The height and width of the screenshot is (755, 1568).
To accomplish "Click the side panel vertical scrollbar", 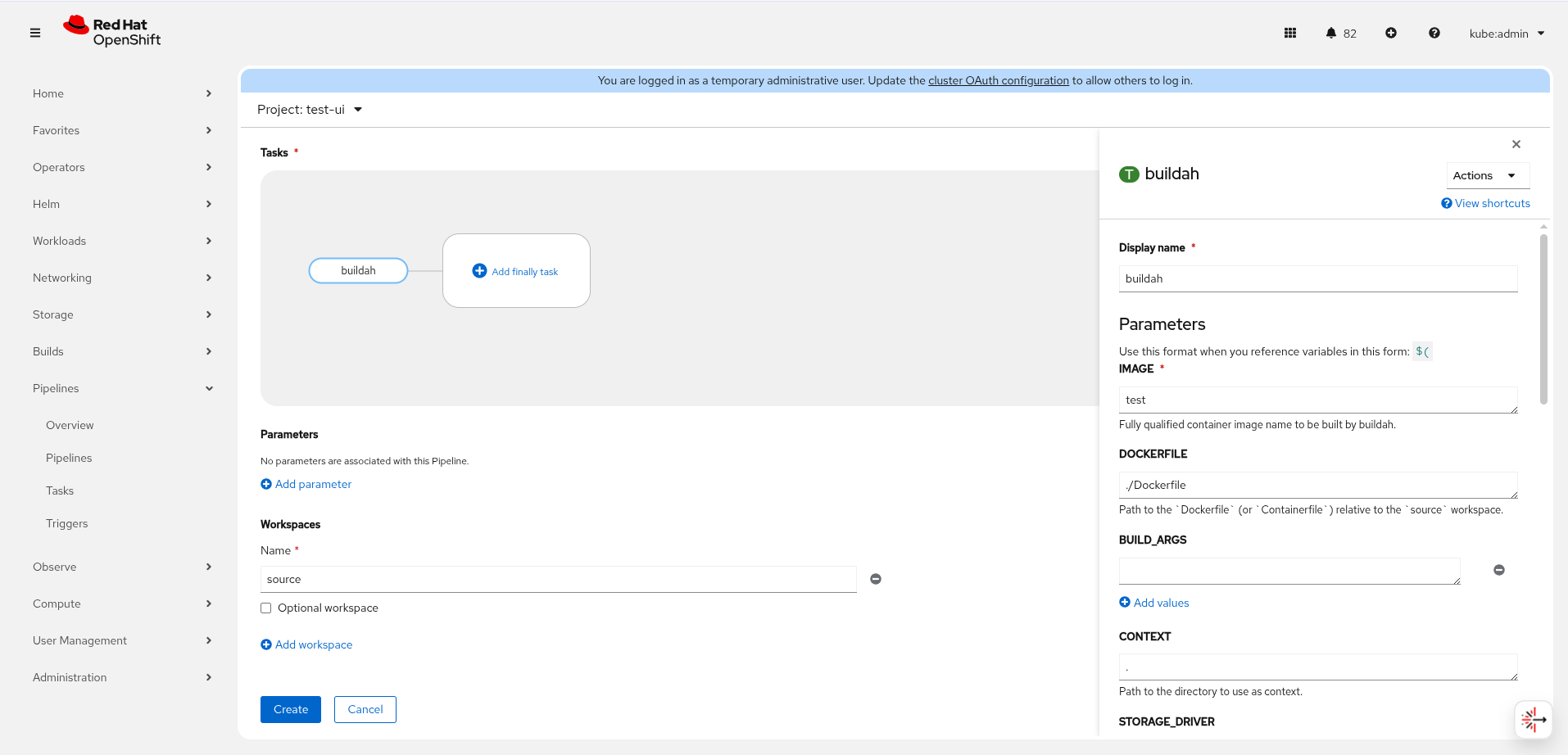I will (x=1543, y=319).
